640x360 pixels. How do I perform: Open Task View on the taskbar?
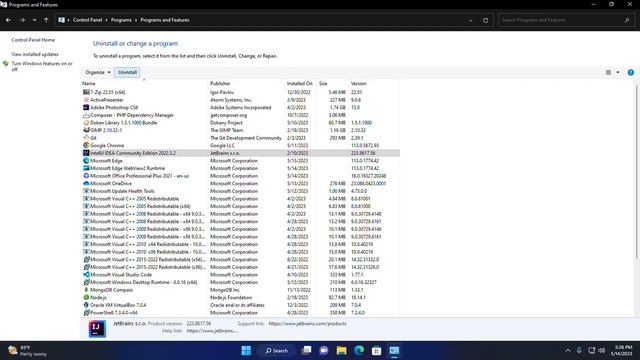pos(306,351)
